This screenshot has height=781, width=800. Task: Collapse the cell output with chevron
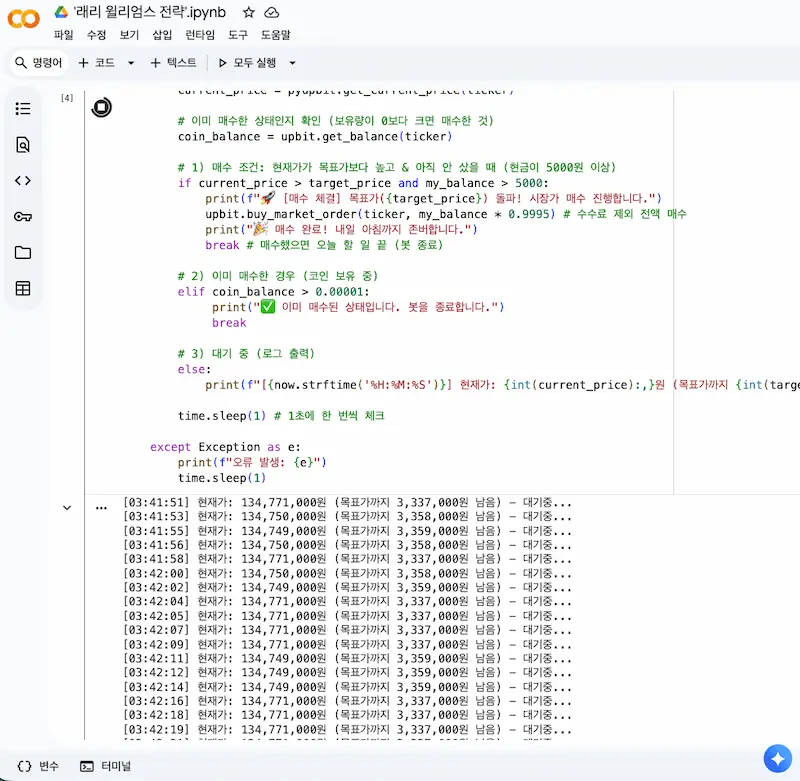[x=67, y=508]
